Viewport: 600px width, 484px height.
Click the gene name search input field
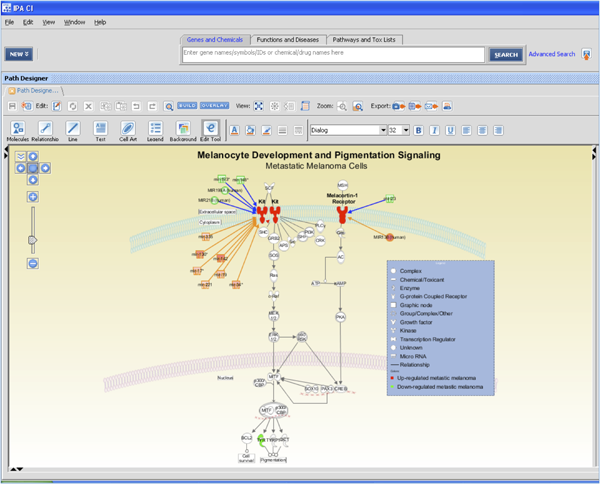point(333,55)
